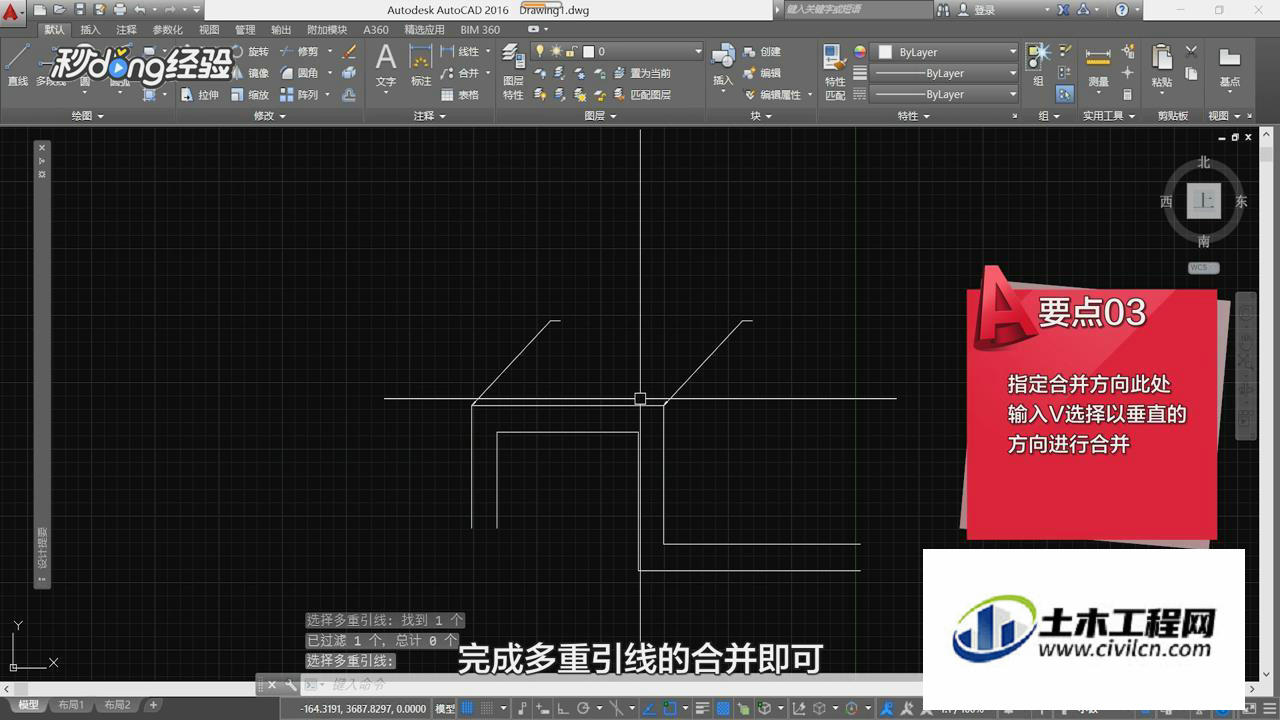Select the 文字 (Text) tool
Screen dimensions: 1280x720
(x=386, y=66)
